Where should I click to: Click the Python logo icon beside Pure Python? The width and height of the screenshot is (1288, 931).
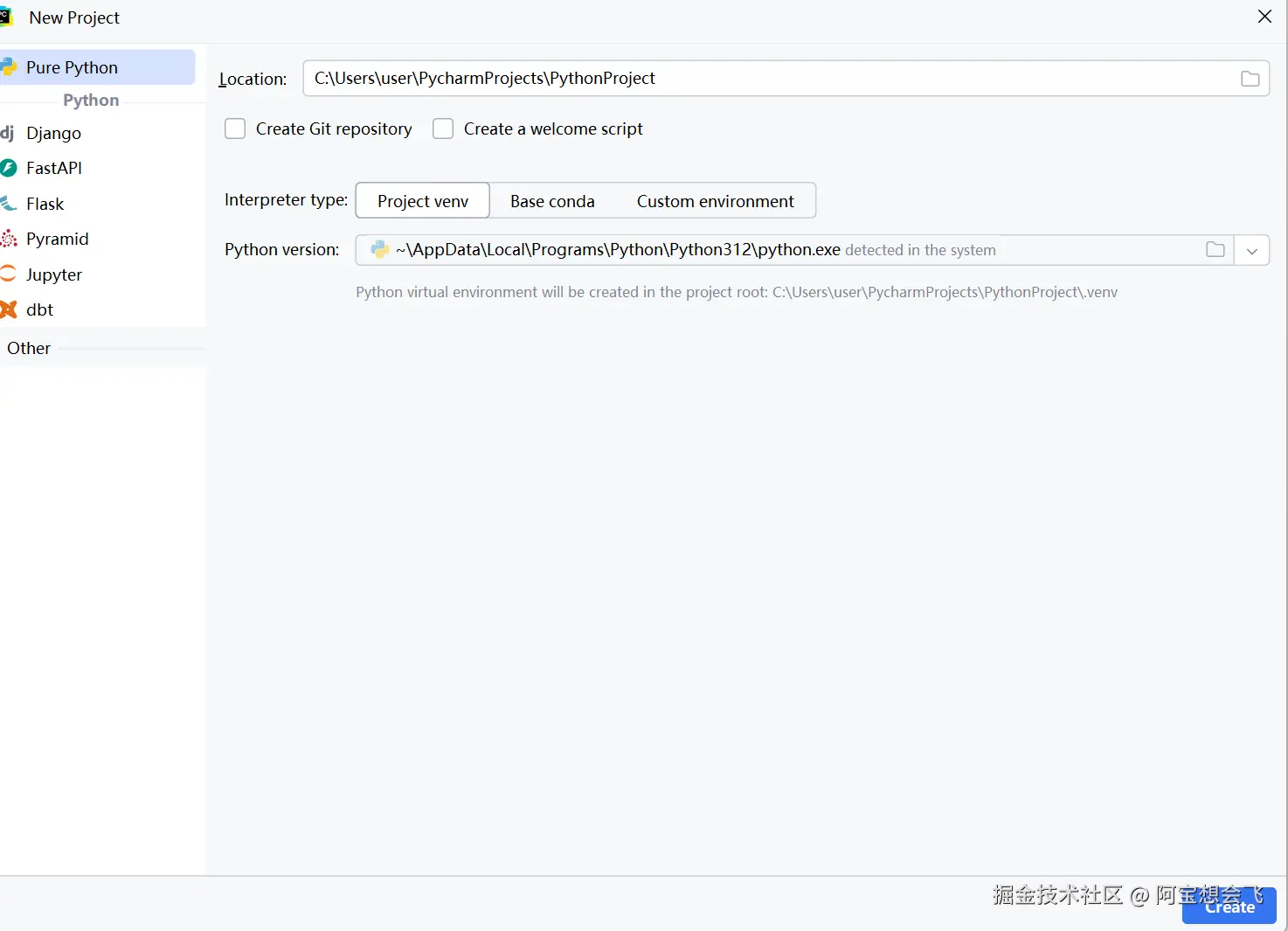tap(8, 67)
